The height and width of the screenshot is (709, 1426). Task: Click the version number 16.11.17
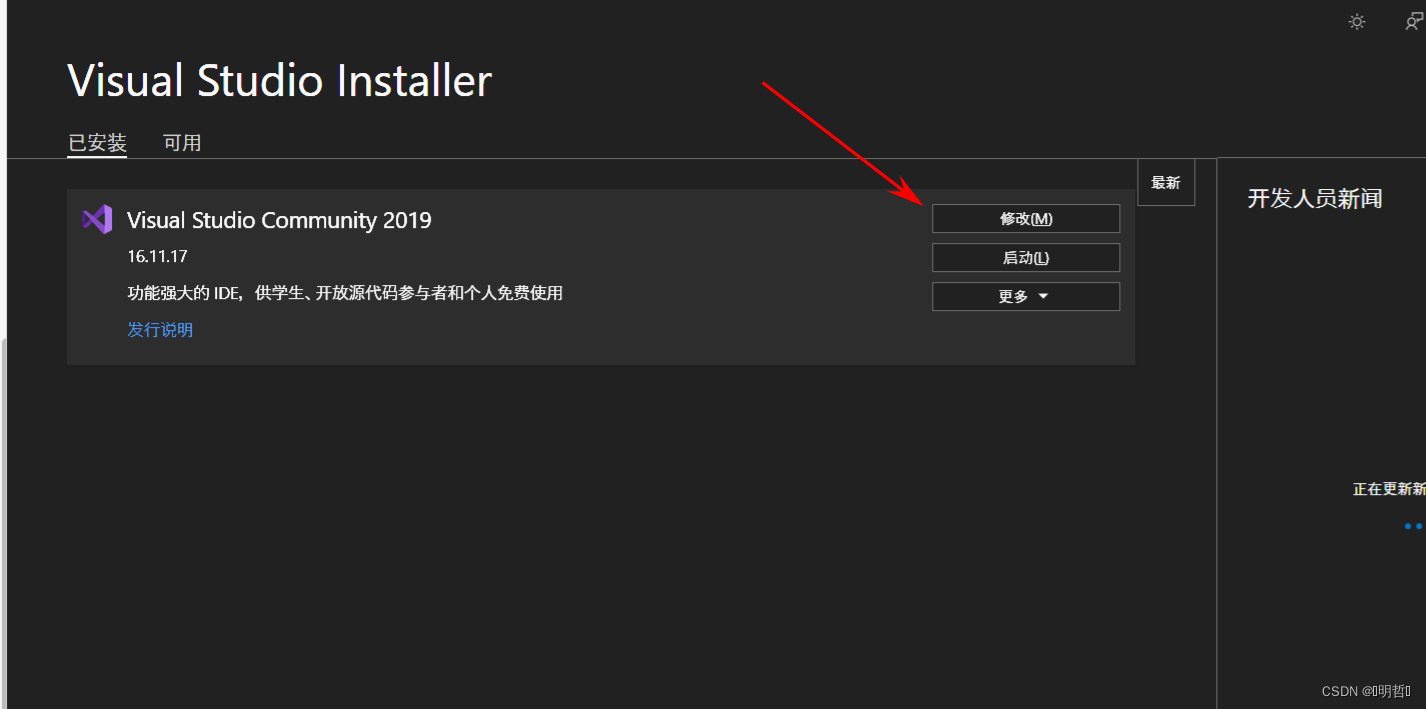pos(157,257)
